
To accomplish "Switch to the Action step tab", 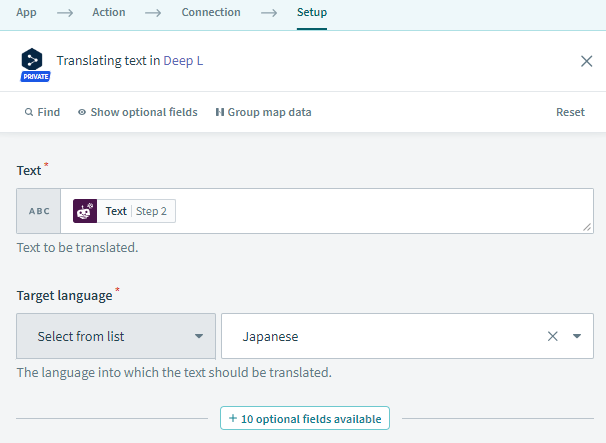I will tap(109, 12).
